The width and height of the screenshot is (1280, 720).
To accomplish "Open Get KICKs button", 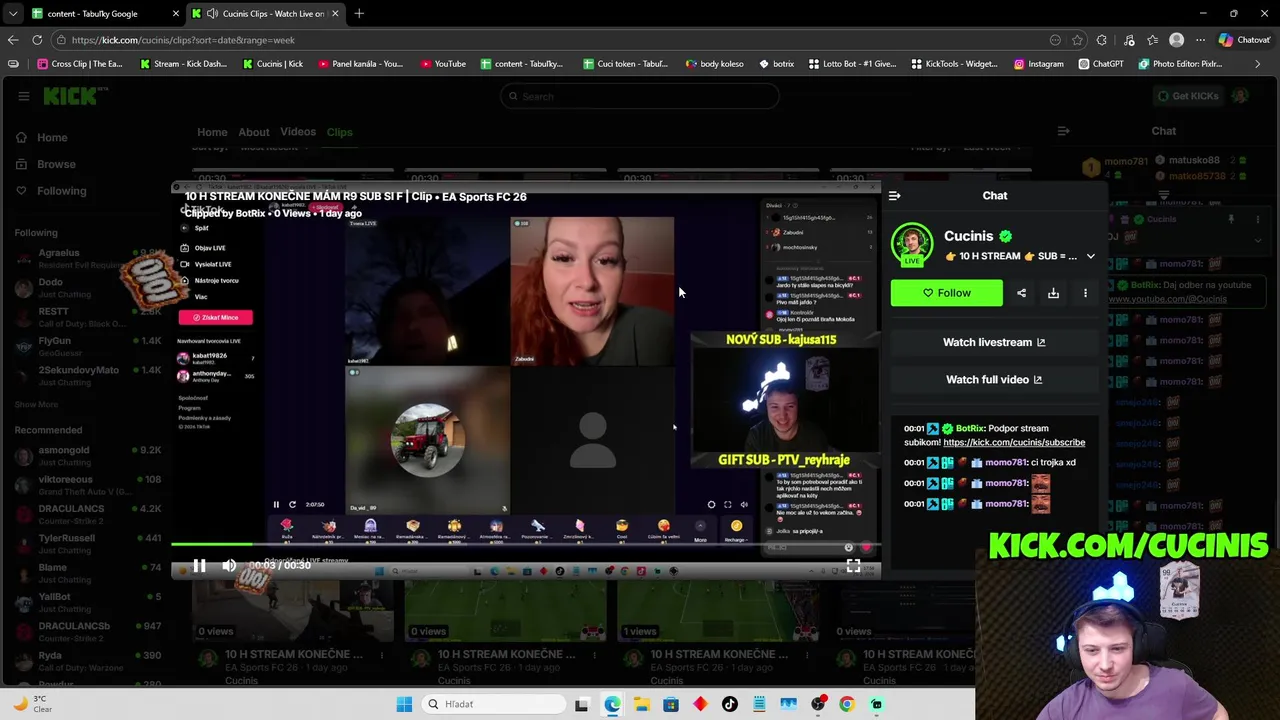I will [1187, 96].
